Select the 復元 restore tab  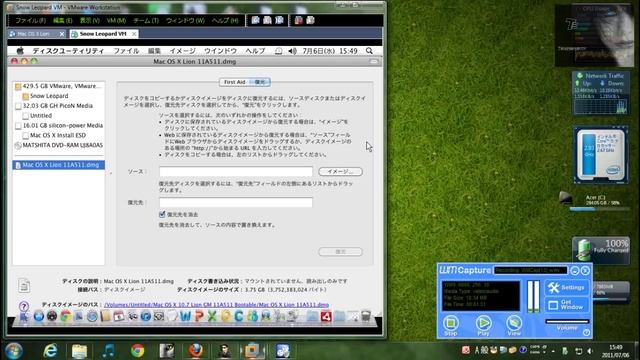260,82
